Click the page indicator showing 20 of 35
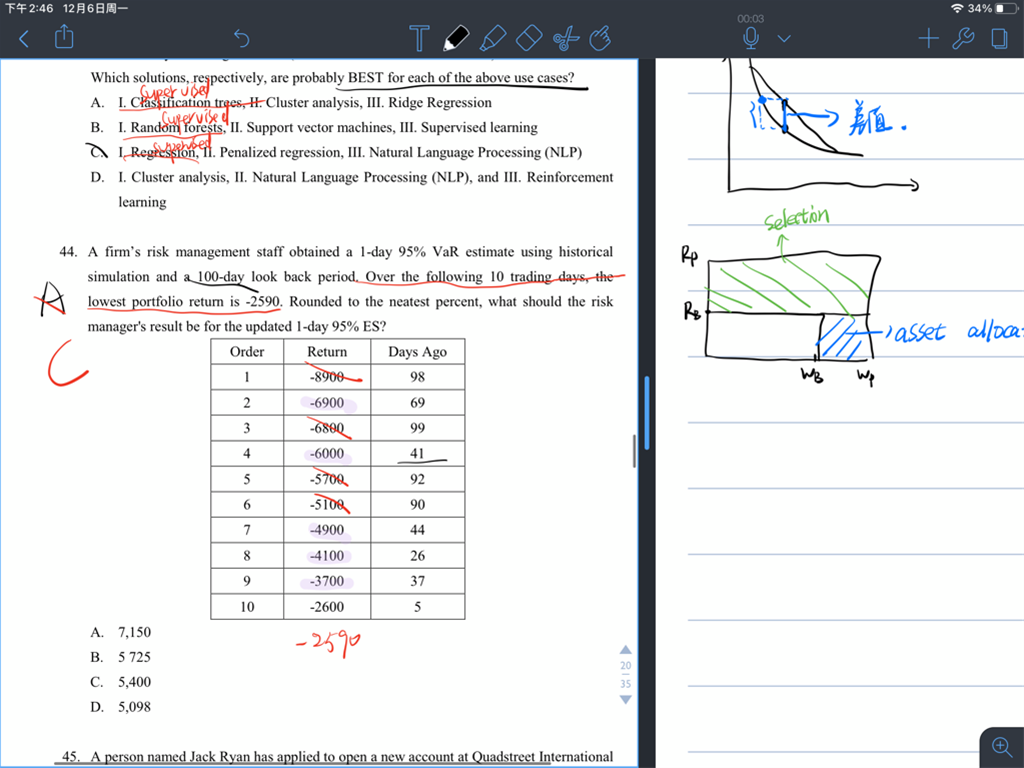 pos(626,675)
